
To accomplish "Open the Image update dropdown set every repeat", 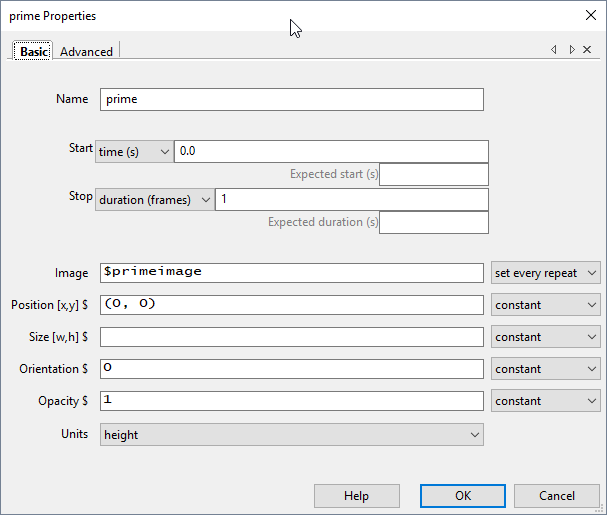I will point(545,273).
